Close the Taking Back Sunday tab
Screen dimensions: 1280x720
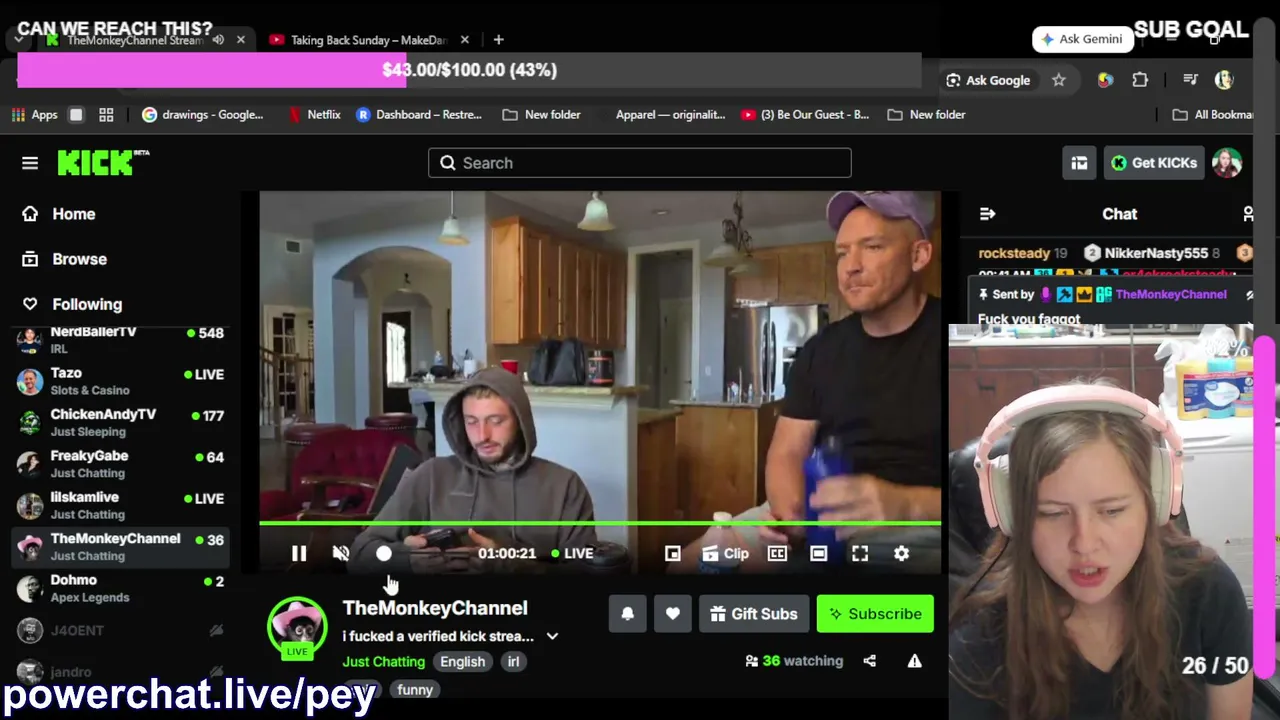(465, 40)
